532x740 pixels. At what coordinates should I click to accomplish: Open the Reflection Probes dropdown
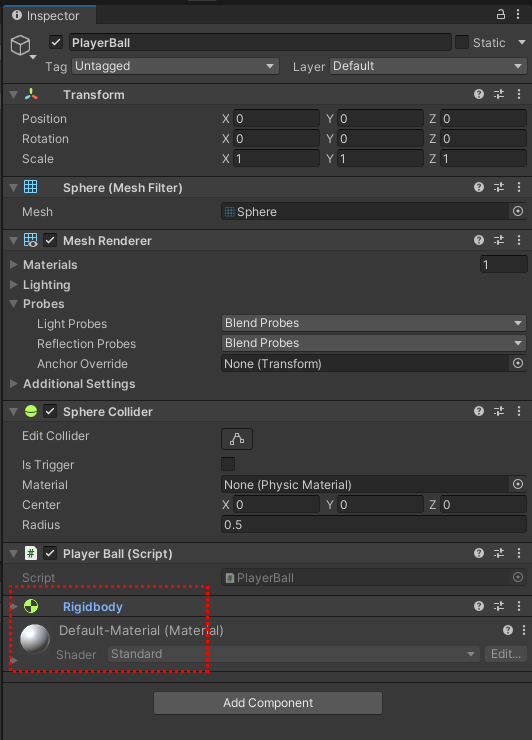373,343
